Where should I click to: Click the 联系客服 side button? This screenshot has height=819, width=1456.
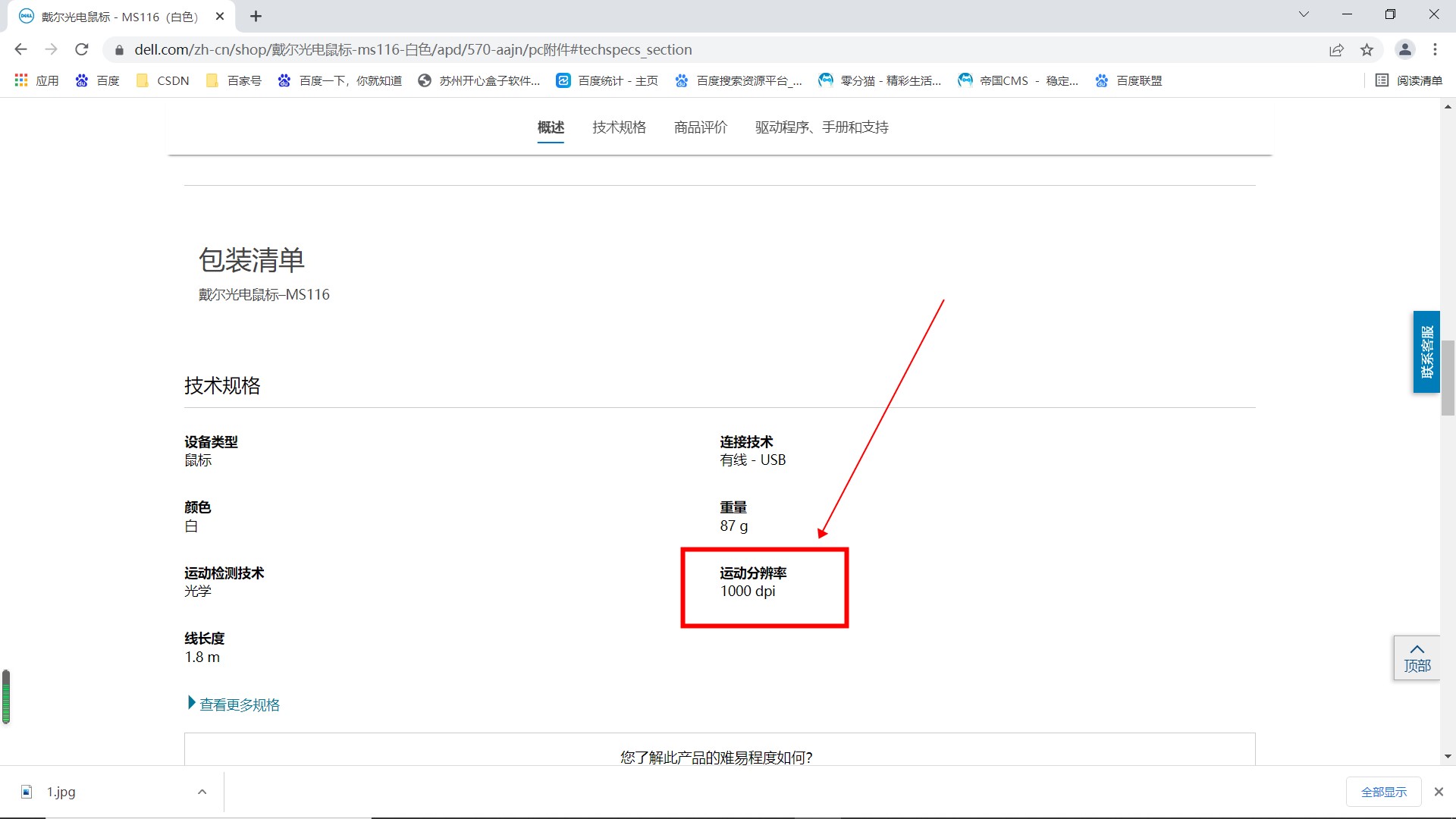[1426, 352]
